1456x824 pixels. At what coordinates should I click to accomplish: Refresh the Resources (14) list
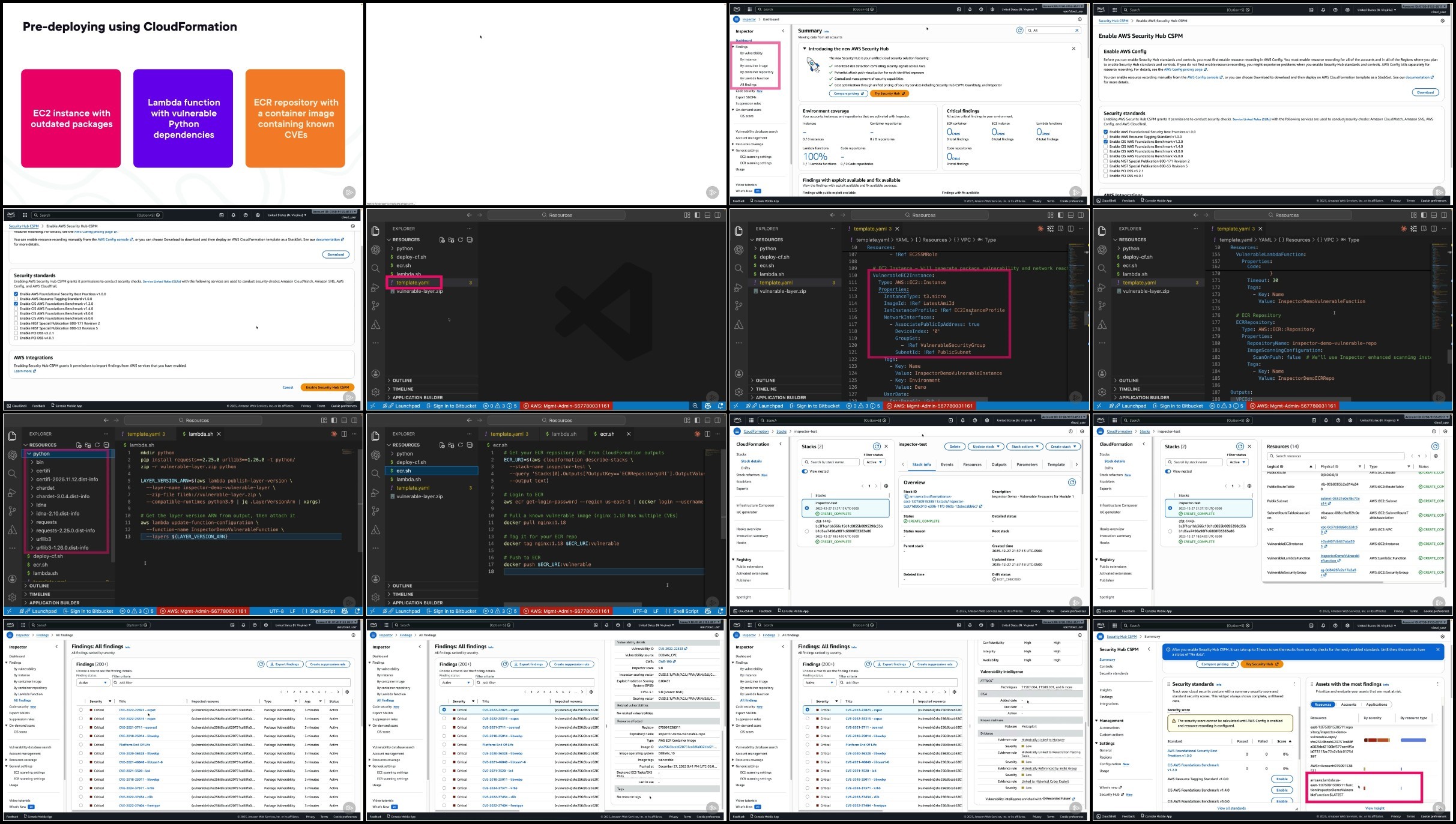click(1434, 446)
